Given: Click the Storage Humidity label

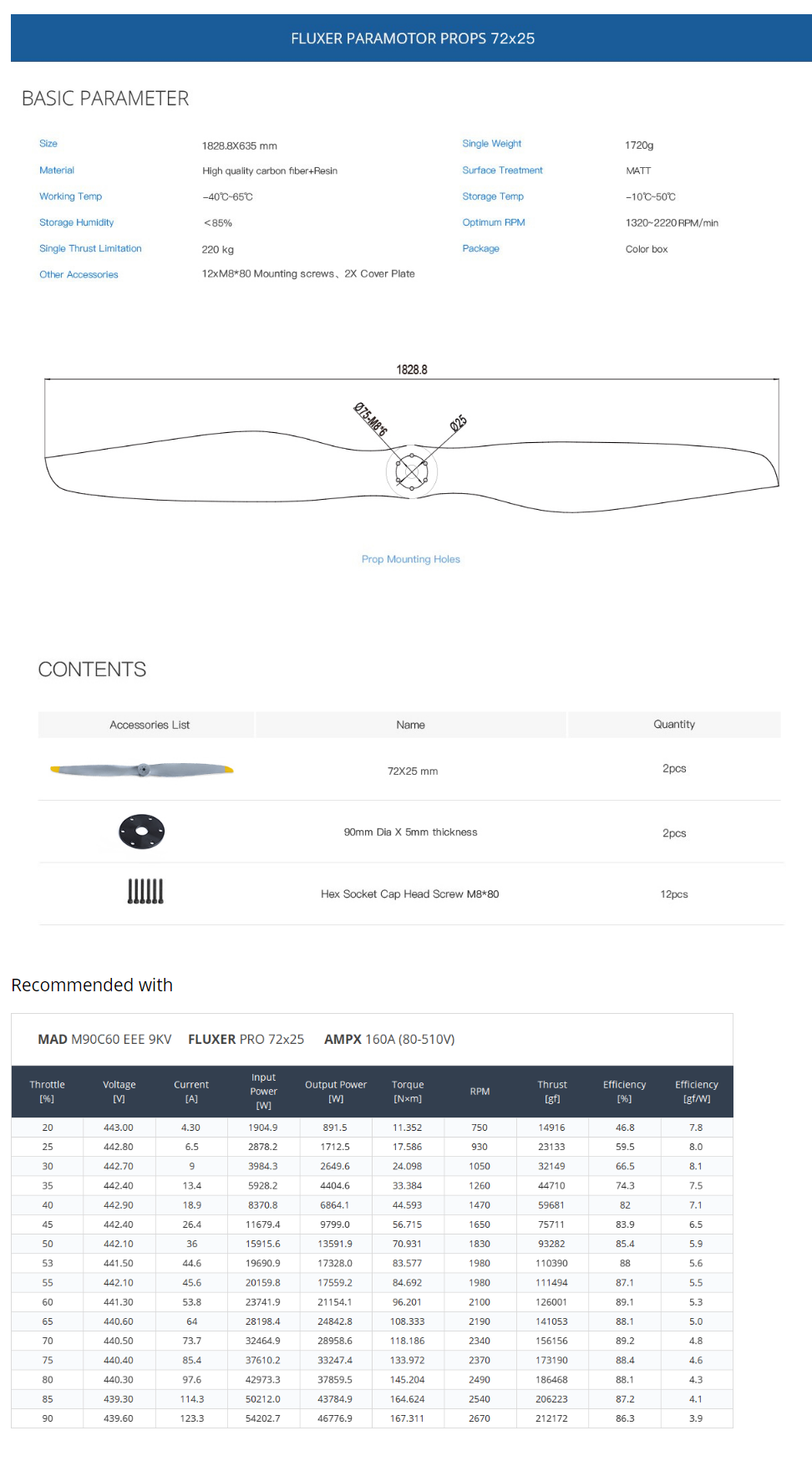Looking at the screenshot, I should click(x=76, y=222).
